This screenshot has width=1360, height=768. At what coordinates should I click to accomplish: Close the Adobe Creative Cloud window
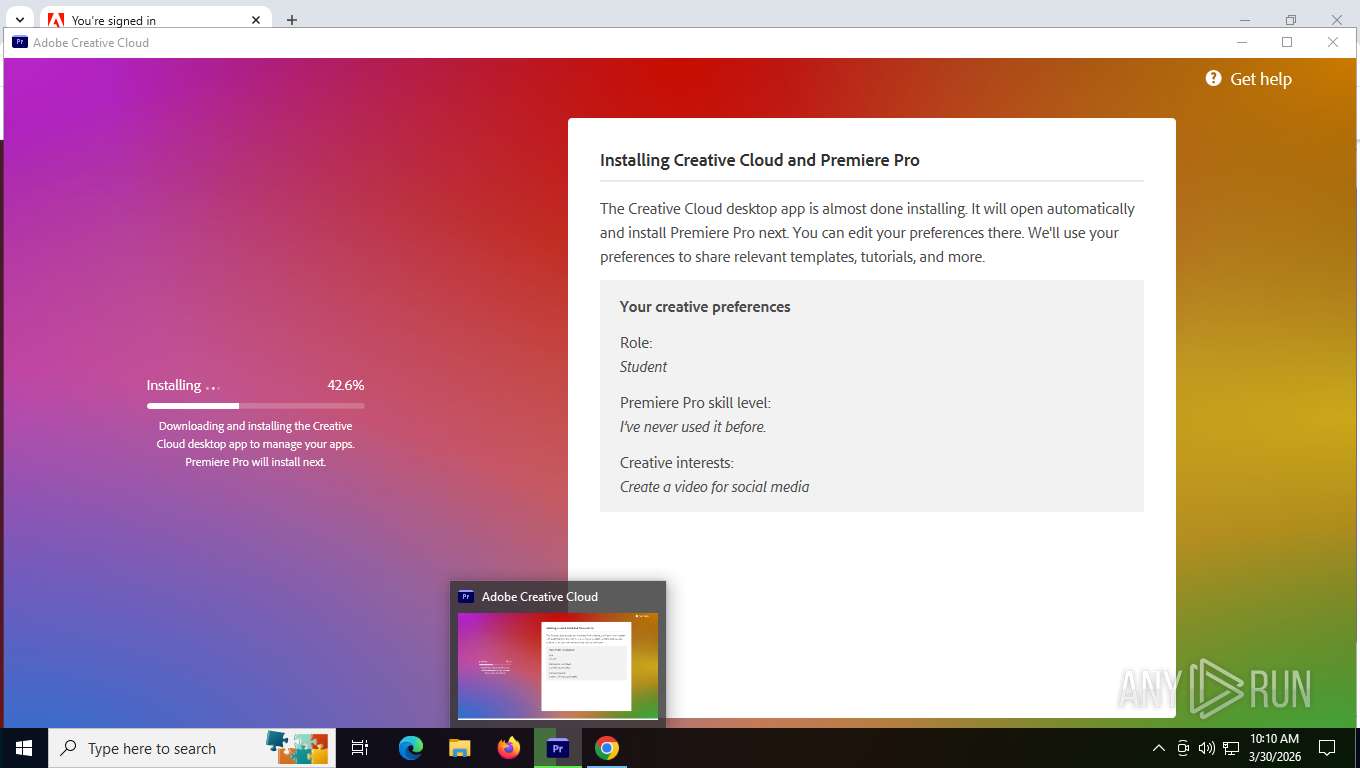[x=1332, y=42]
